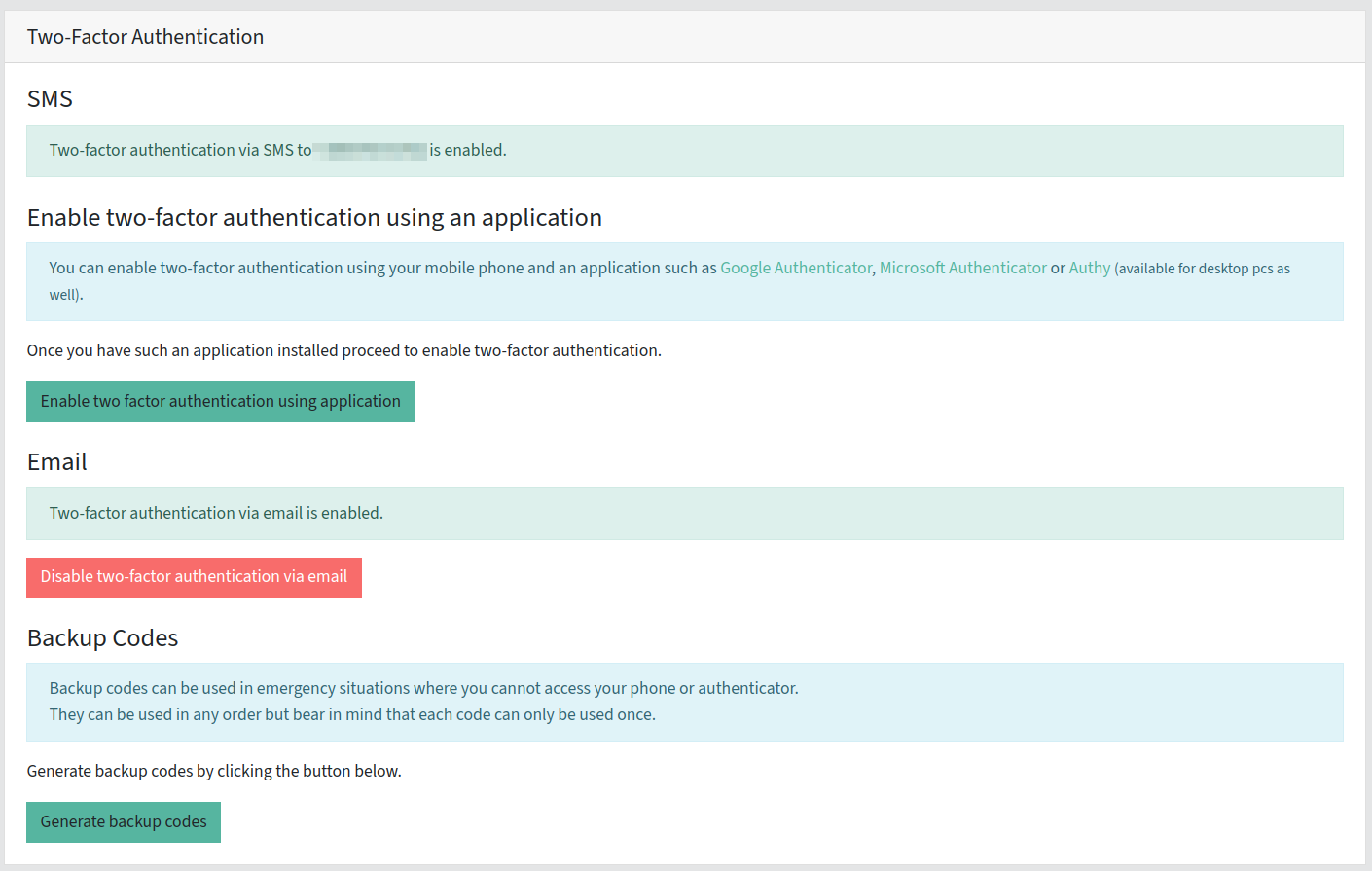Select the SMS section heading
Image resolution: width=1372 pixels, height=871 pixels.
50,99
